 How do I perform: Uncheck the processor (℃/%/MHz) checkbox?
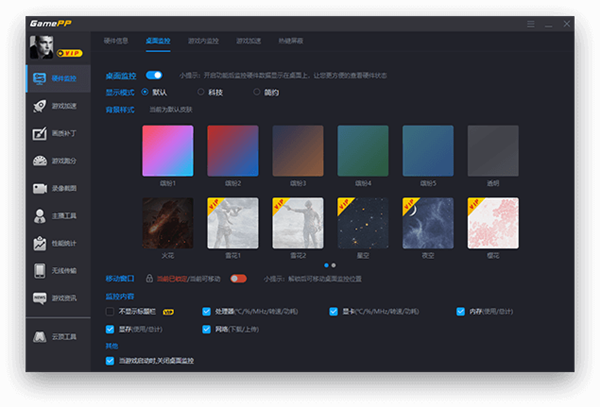pyautogui.click(x=207, y=312)
